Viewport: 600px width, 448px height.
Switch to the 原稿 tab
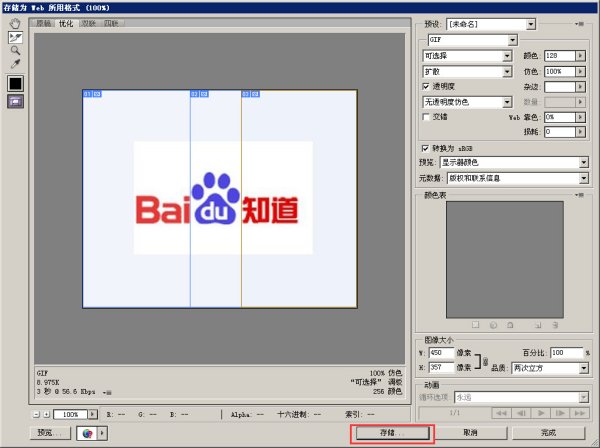[x=44, y=23]
